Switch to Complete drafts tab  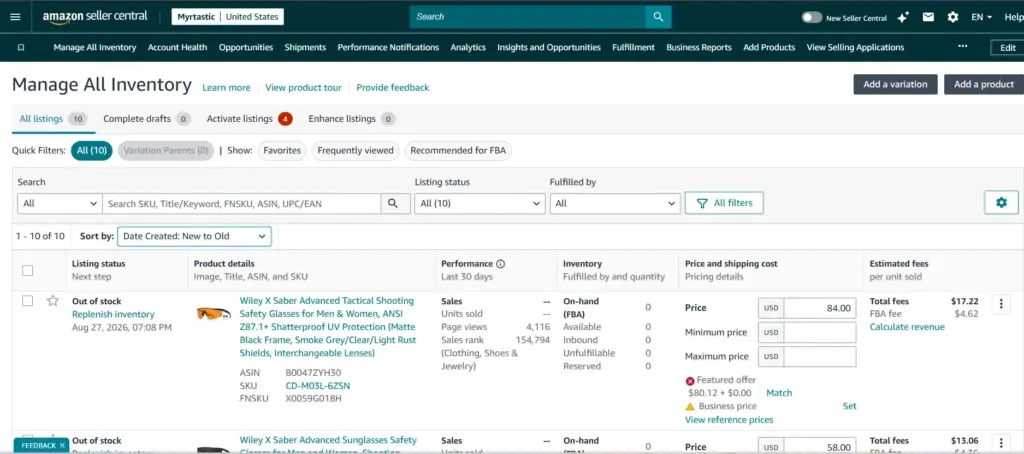pyautogui.click(x=146, y=119)
